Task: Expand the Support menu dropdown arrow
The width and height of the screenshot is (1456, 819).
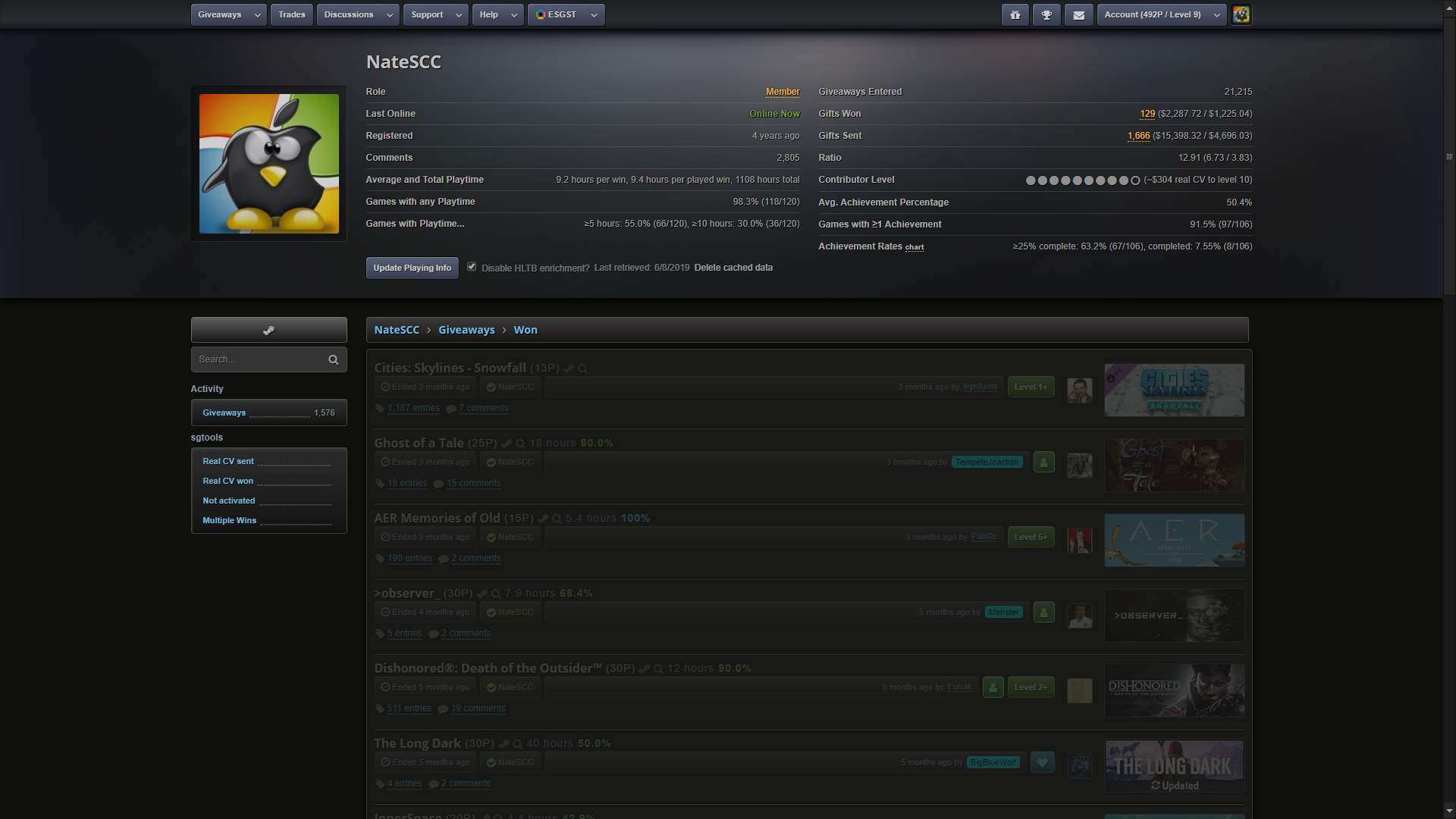Action: pyautogui.click(x=459, y=15)
